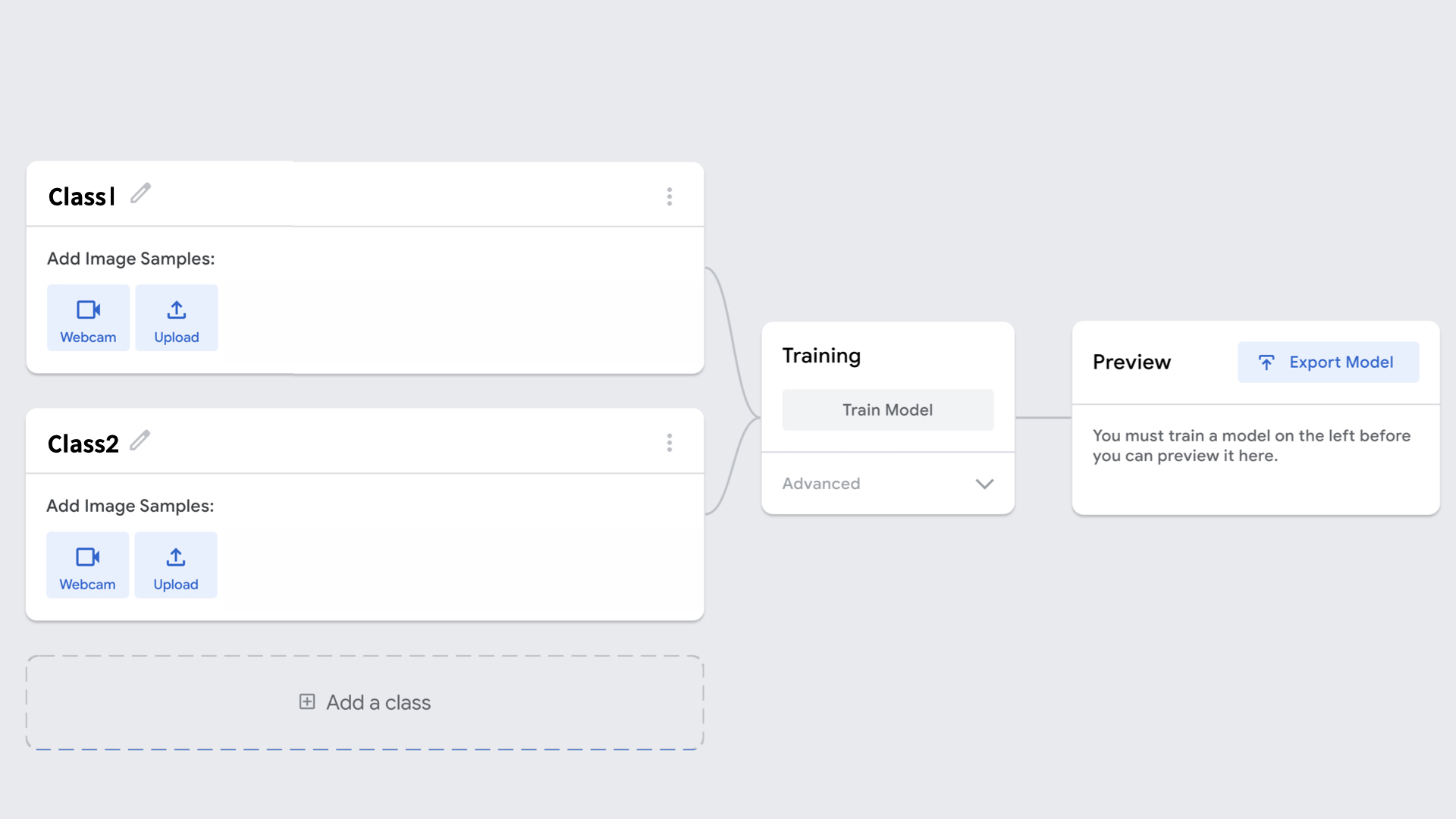
Task: Open Class2 three-dot options menu
Action: tap(669, 443)
